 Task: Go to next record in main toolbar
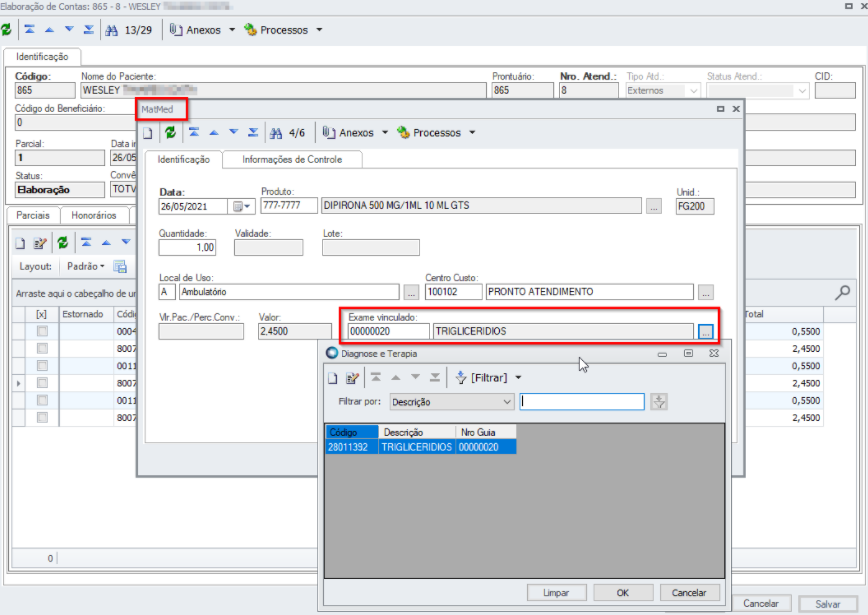[69, 30]
